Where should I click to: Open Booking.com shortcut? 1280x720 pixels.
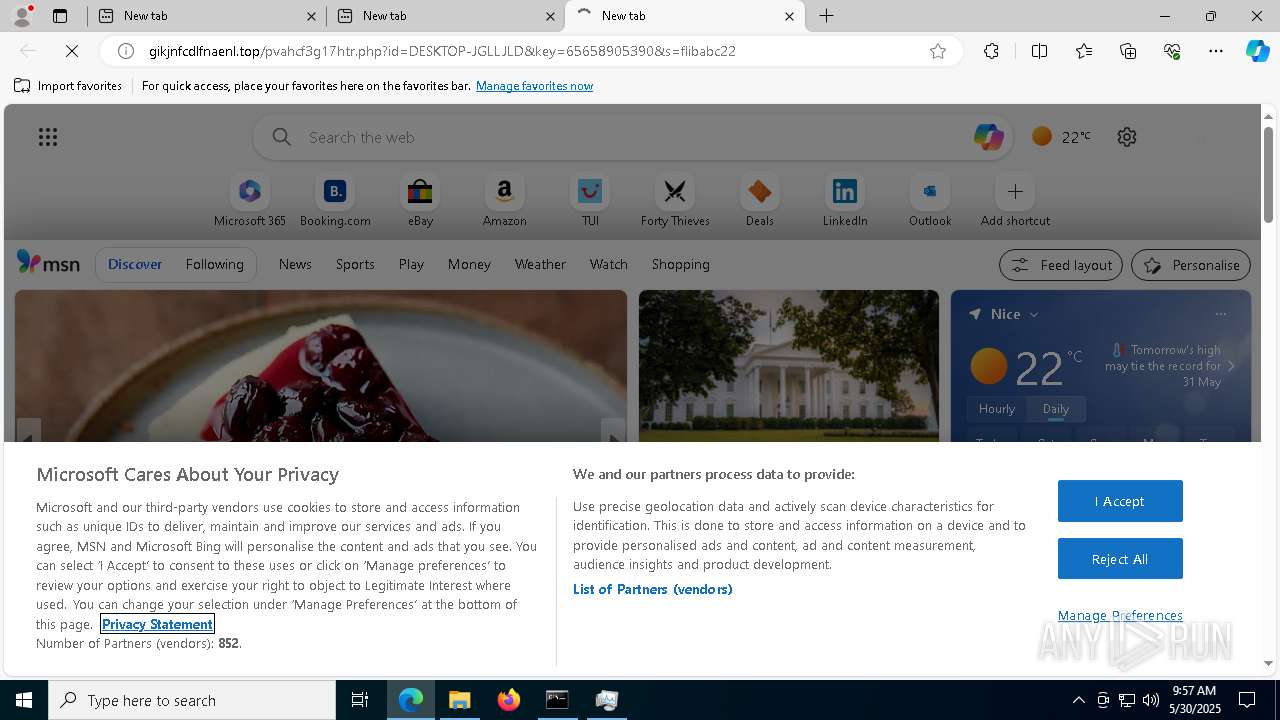coord(335,201)
